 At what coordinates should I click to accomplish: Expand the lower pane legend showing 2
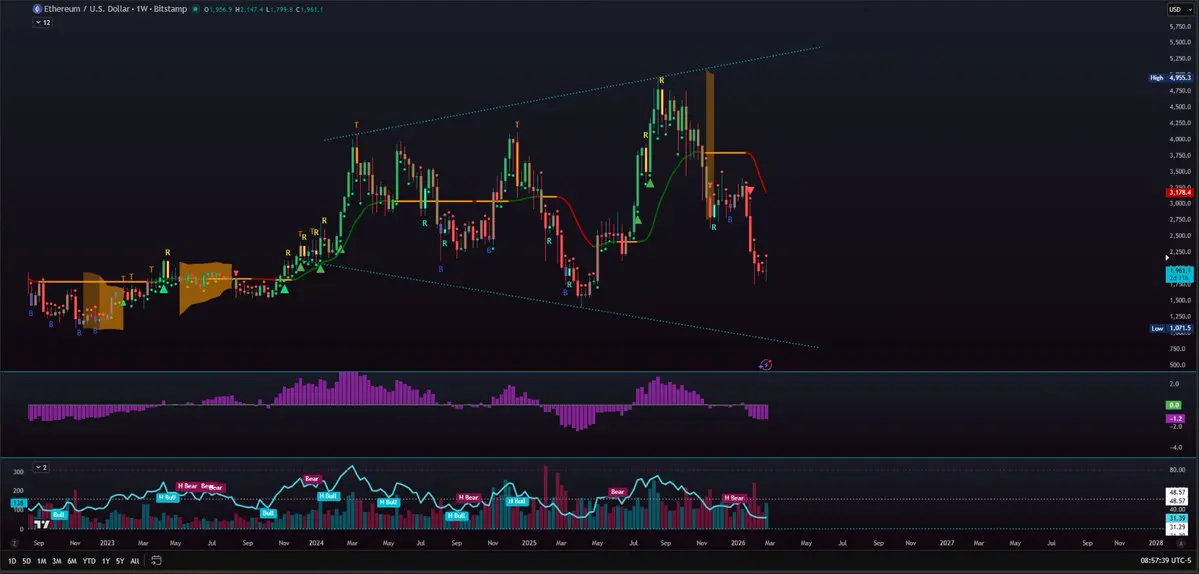pos(41,467)
